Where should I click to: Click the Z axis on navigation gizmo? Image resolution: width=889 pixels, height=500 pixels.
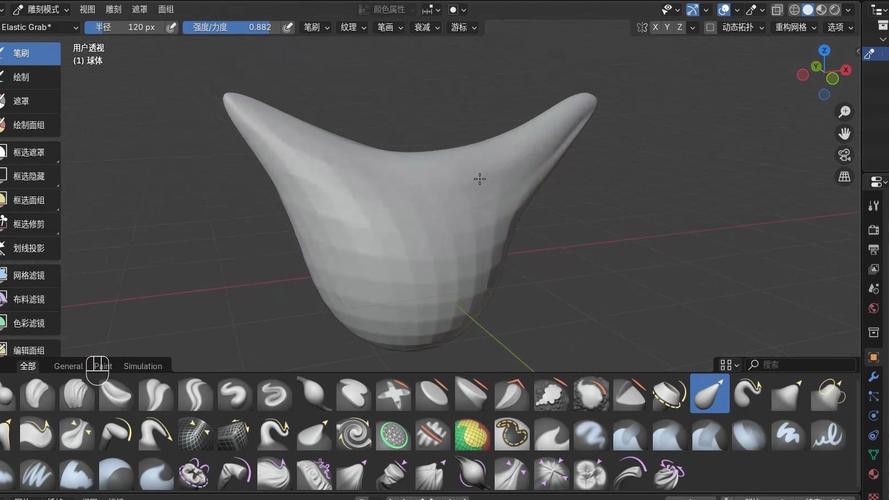point(824,50)
